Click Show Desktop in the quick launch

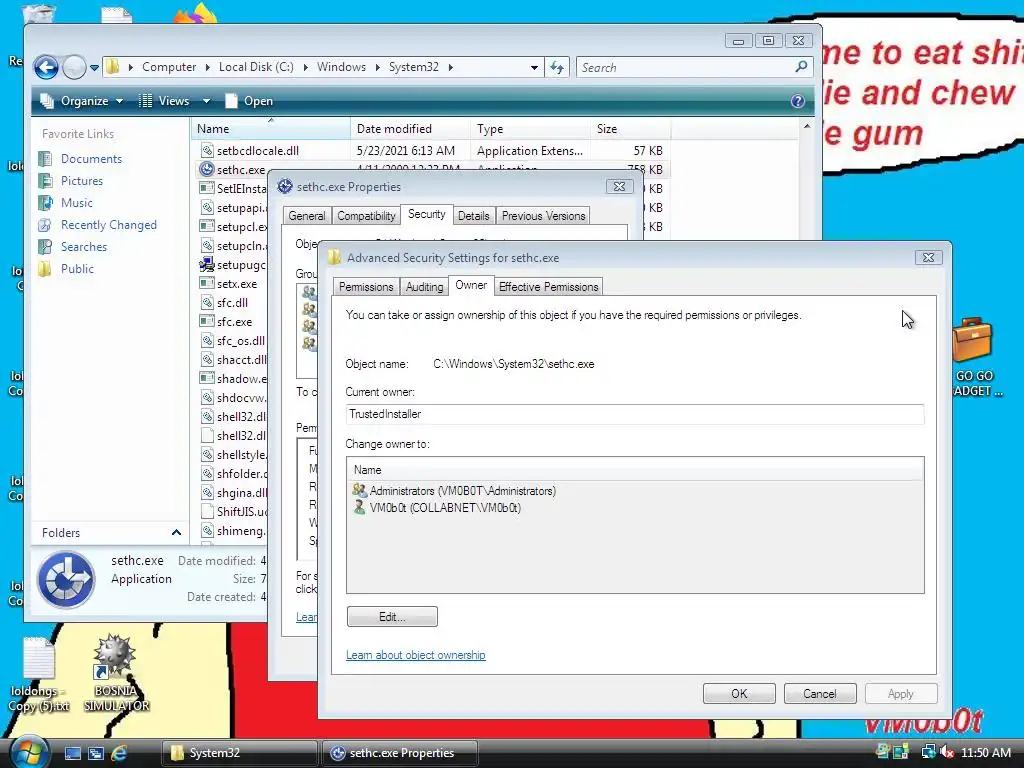[x=72, y=753]
